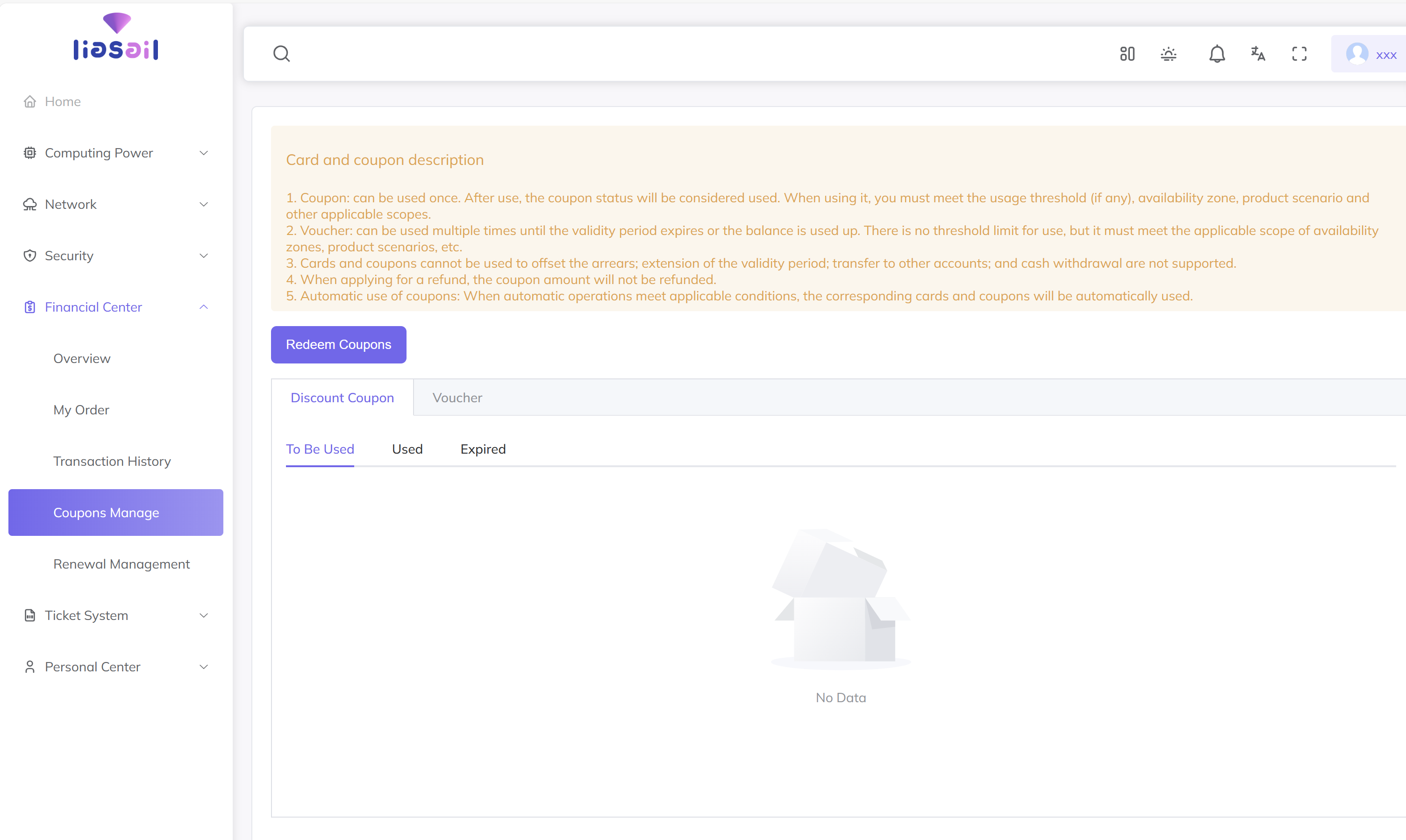Click the language translation icon
1406x840 pixels.
[1258, 54]
